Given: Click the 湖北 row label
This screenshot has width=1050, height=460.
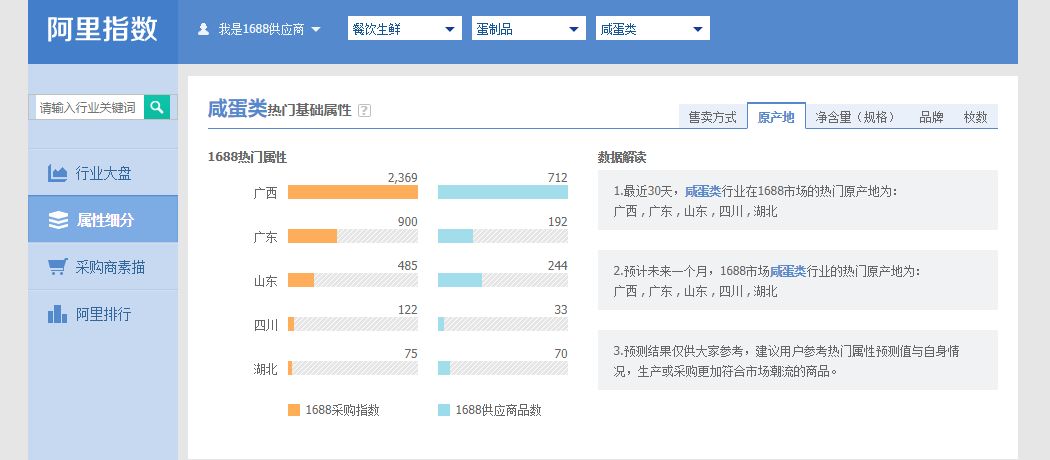Looking at the screenshot, I should tap(265, 369).
